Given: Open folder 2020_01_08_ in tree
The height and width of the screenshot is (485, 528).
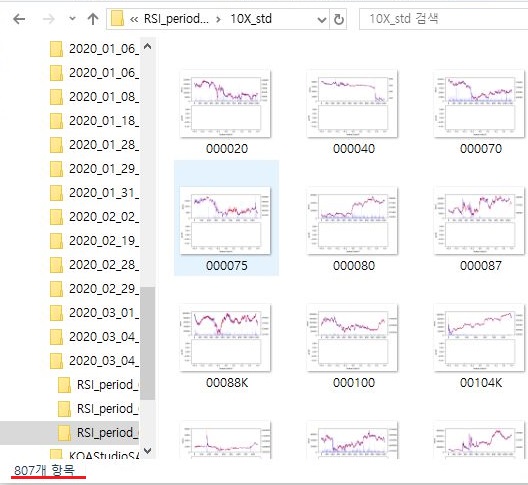Looking at the screenshot, I should coord(94,97).
